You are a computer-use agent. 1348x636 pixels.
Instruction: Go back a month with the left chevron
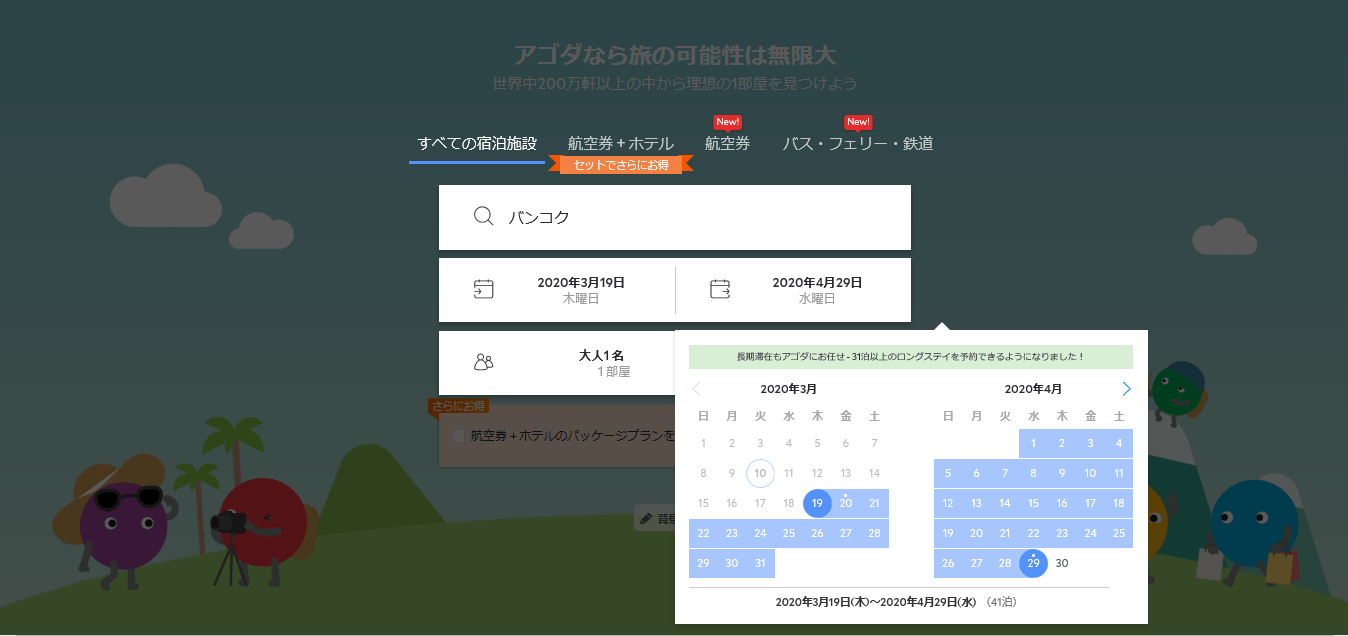coord(697,388)
